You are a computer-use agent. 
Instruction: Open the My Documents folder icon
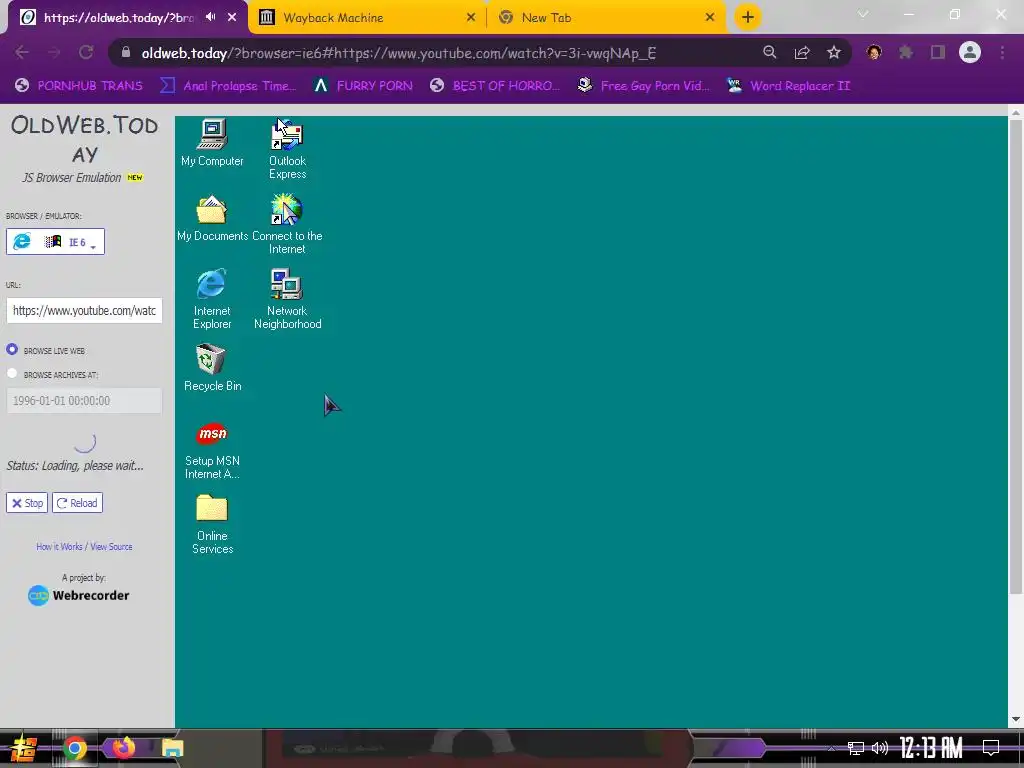tap(212, 218)
